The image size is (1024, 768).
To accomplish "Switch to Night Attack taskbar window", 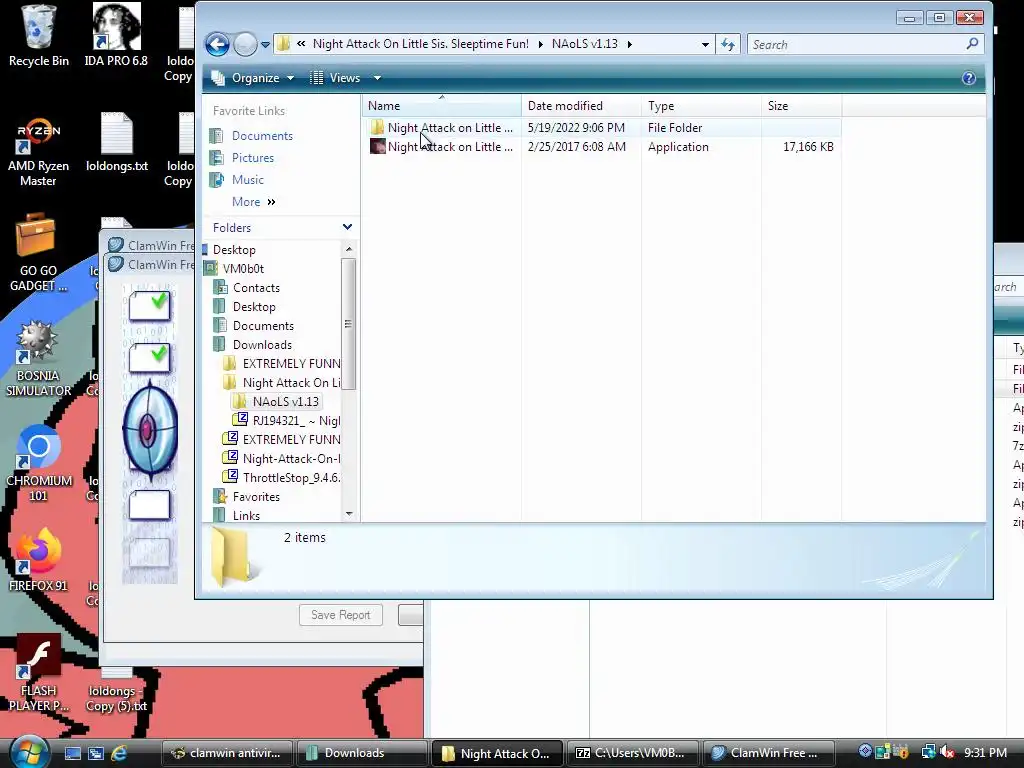I will 497,753.
